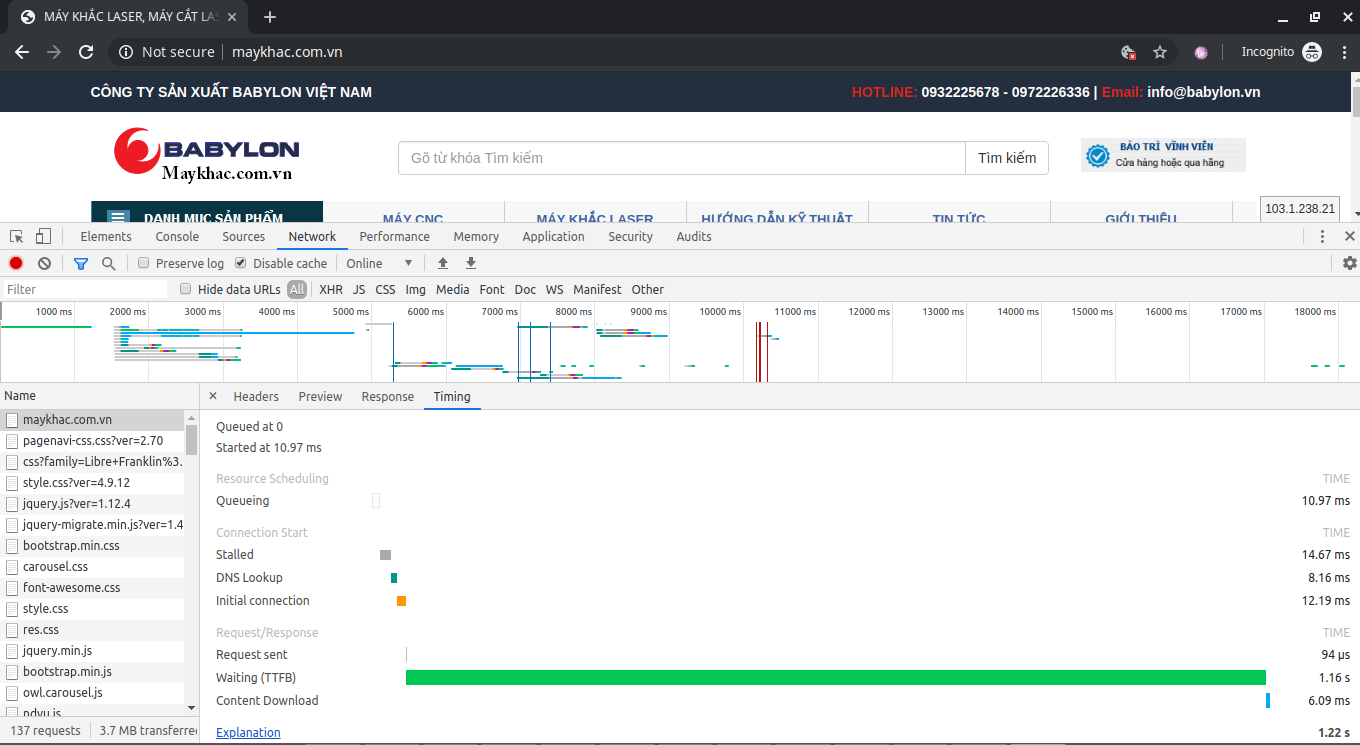Check the Hide data URLs checkbox
The image size is (1360, 745).
tap(185, 289)
